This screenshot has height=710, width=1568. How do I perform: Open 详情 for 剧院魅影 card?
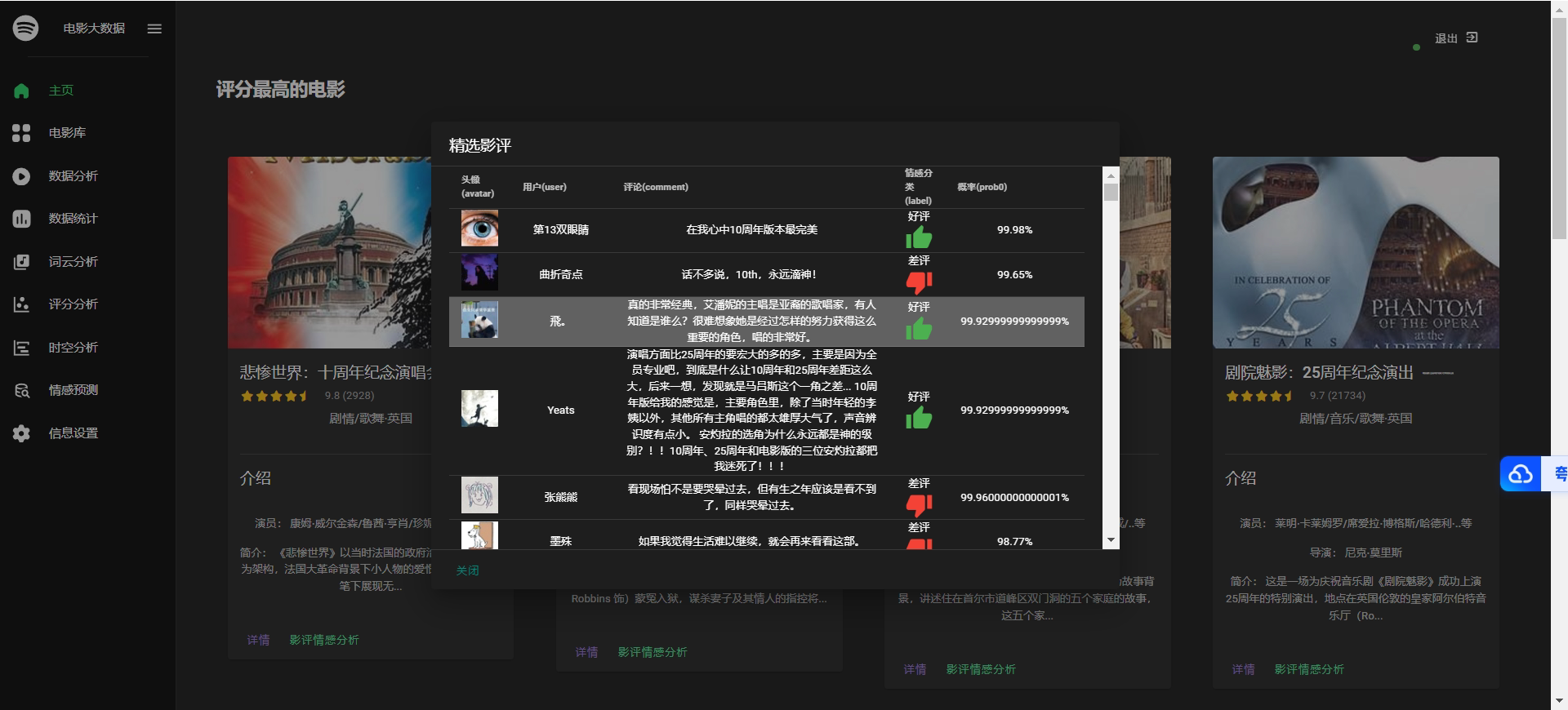pyautogui.click(x=1243, y=669)
